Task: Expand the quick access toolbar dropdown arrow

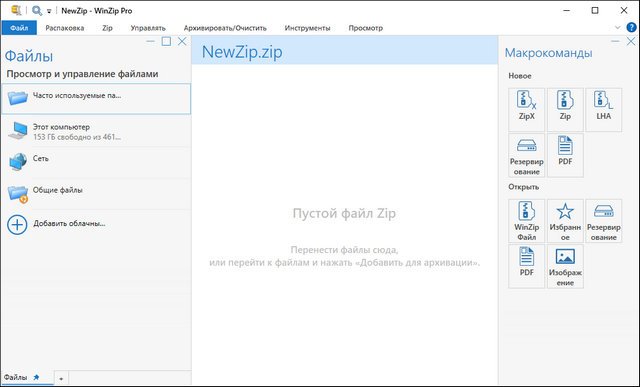Action: click(x=49, y=11)
